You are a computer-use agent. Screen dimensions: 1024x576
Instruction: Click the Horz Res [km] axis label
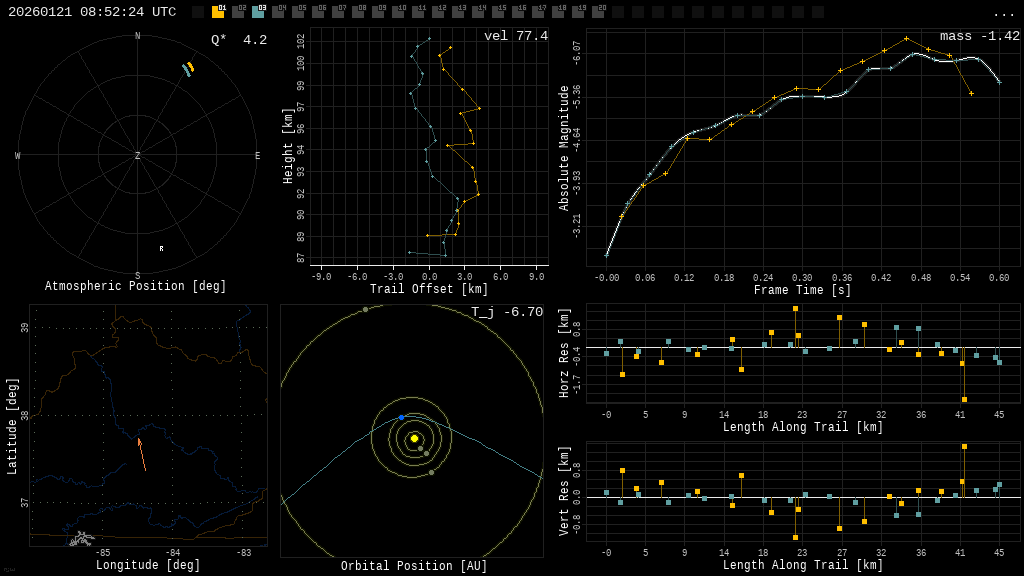564,353
